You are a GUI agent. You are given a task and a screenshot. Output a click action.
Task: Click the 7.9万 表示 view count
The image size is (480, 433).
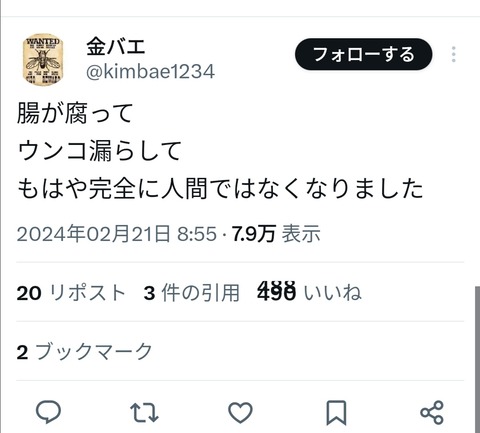276,233
